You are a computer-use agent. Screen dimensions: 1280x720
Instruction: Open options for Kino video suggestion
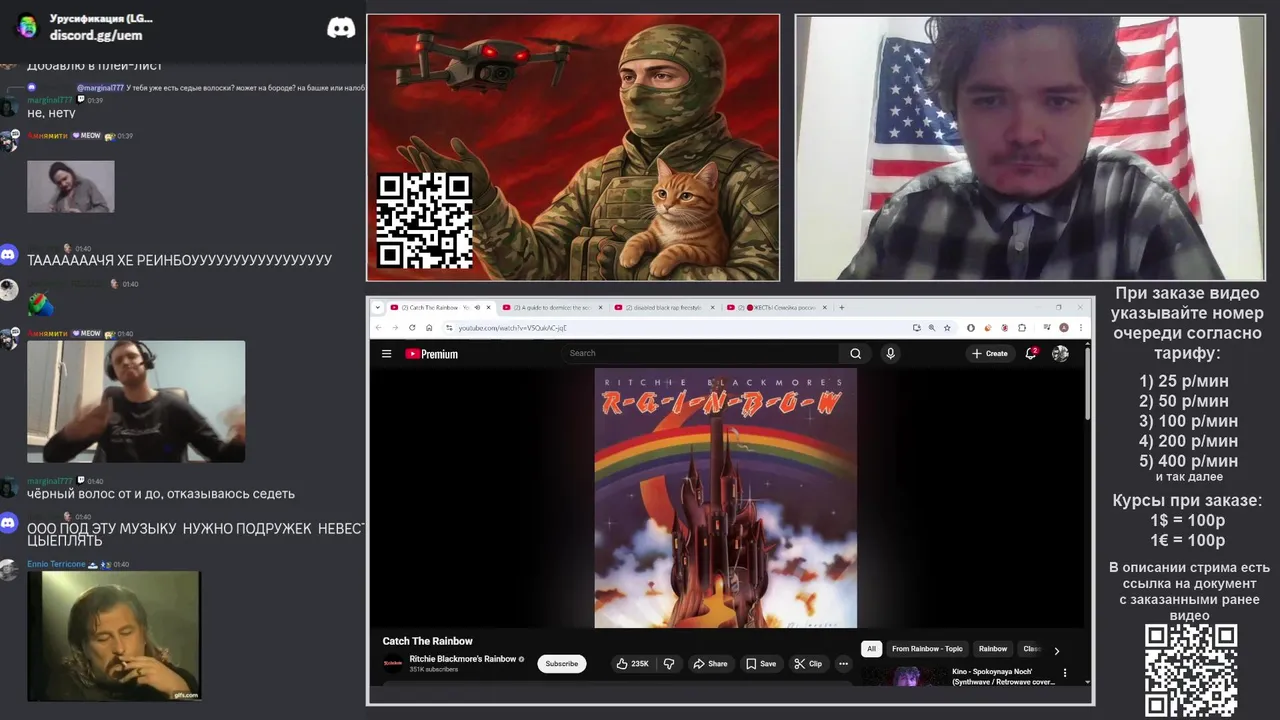(1065, 673)
